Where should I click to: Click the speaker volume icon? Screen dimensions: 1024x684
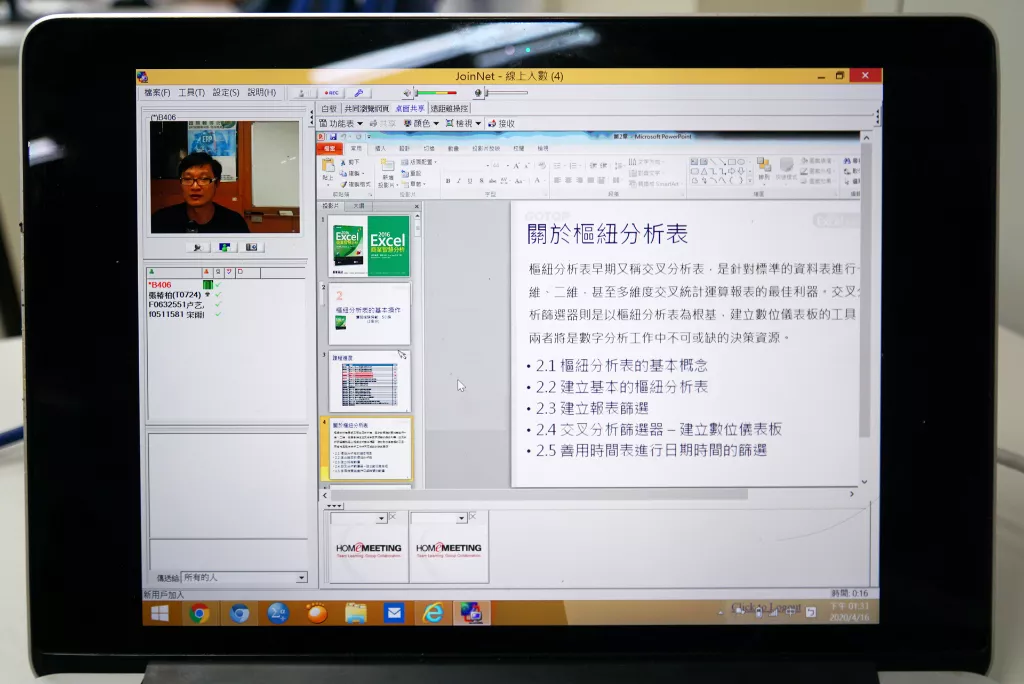tap(407, 93)
